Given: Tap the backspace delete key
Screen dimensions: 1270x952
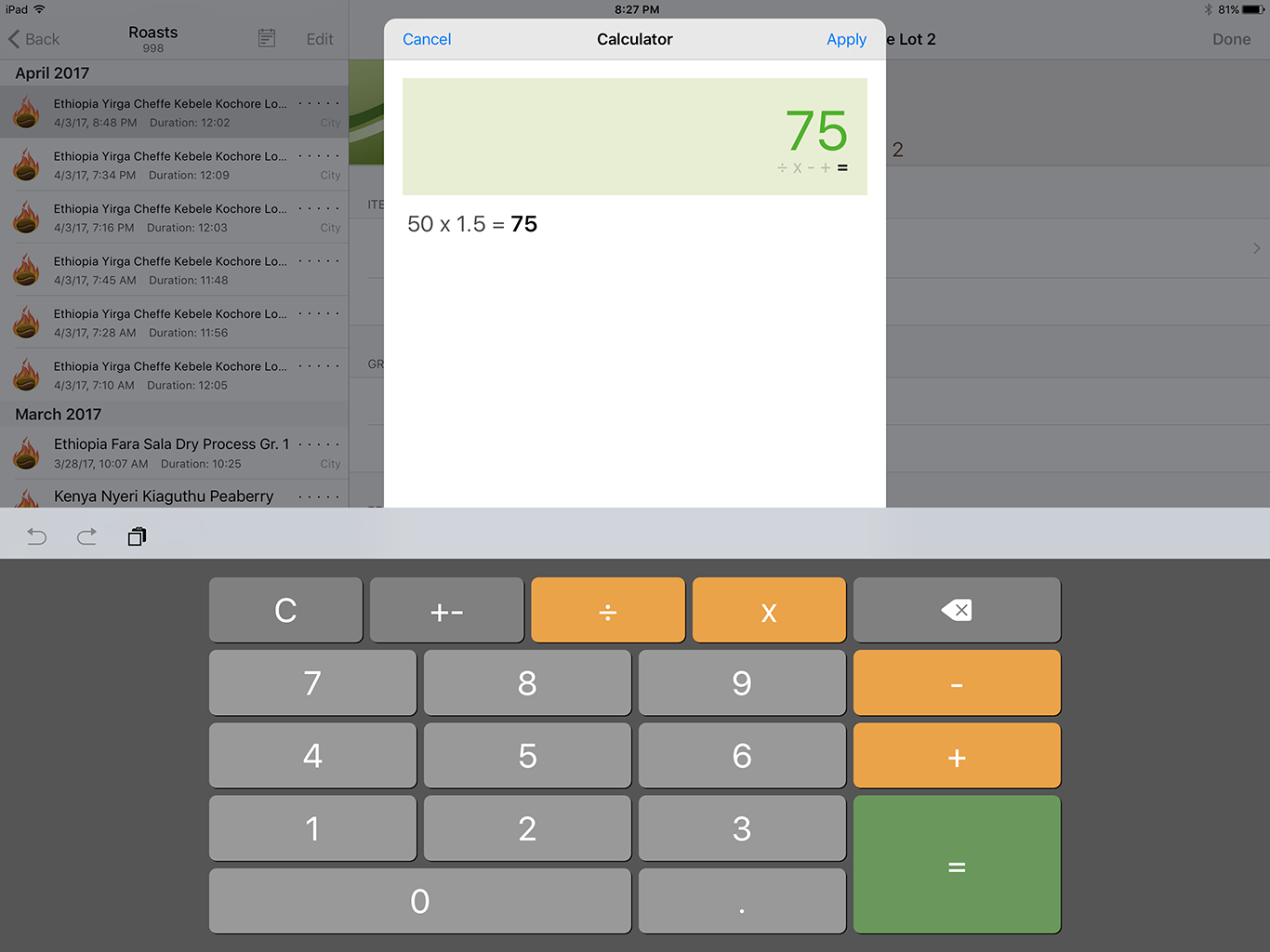Looking at the screenshot, I should [957, 610].
